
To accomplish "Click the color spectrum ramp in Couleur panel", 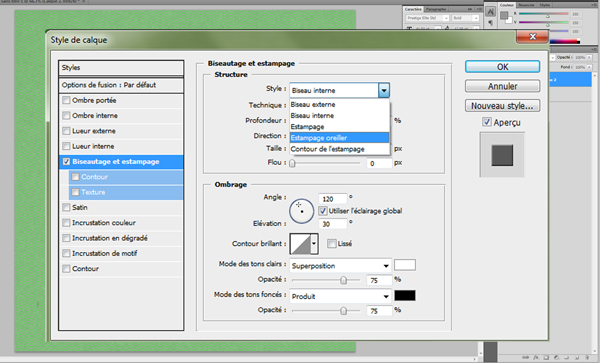I will click(565, 41).
